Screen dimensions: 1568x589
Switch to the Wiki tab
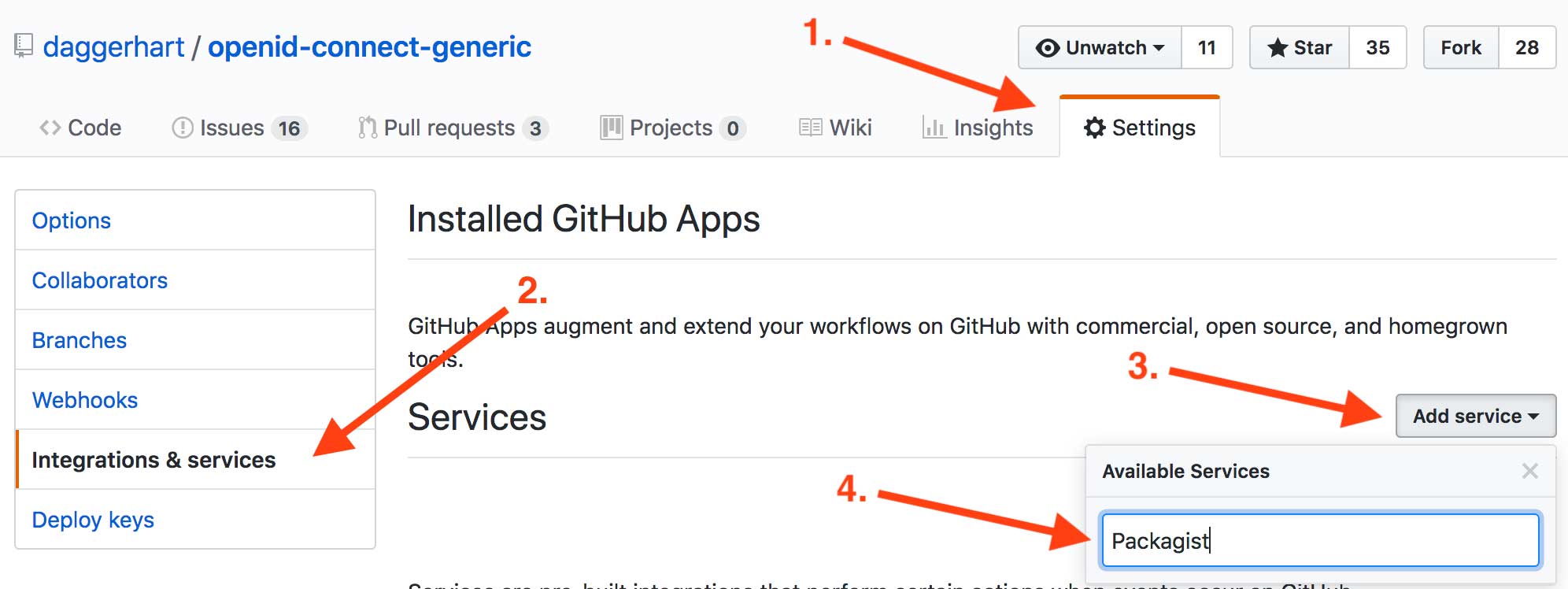[835, 128]
